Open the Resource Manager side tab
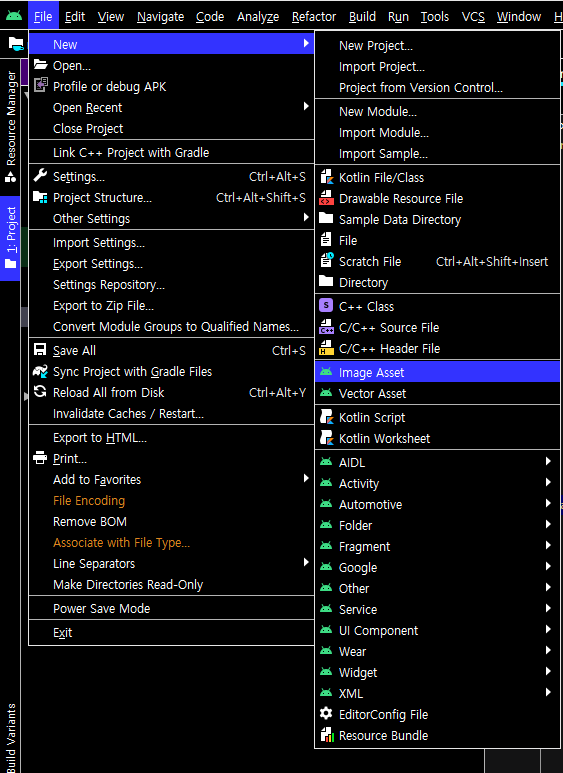563x773 pixels. tap(11, 126)
